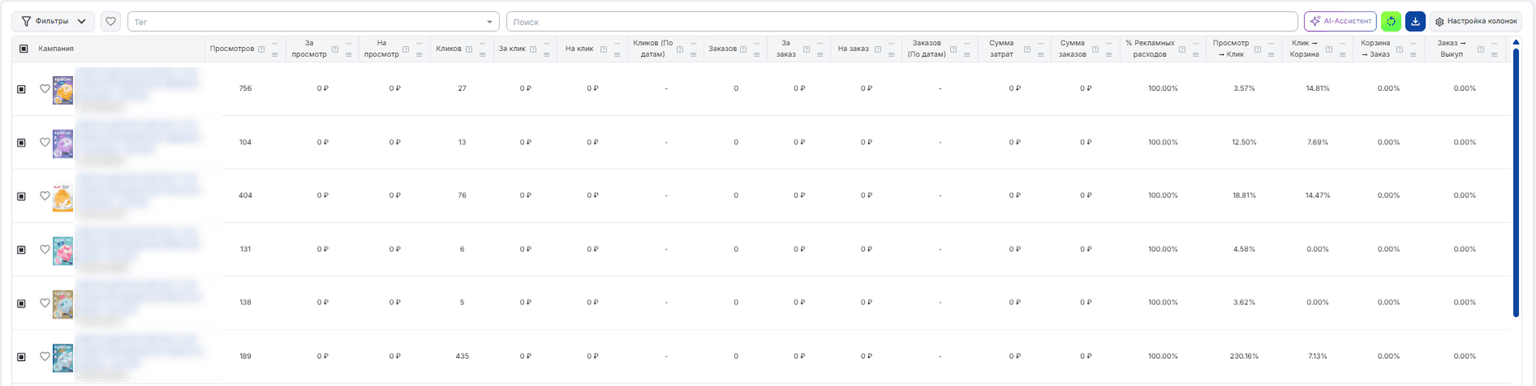Open the three-dot menu of Сумма затрат column
The width and height of the screenshot is (1536, 386).
click(1041, 43)
